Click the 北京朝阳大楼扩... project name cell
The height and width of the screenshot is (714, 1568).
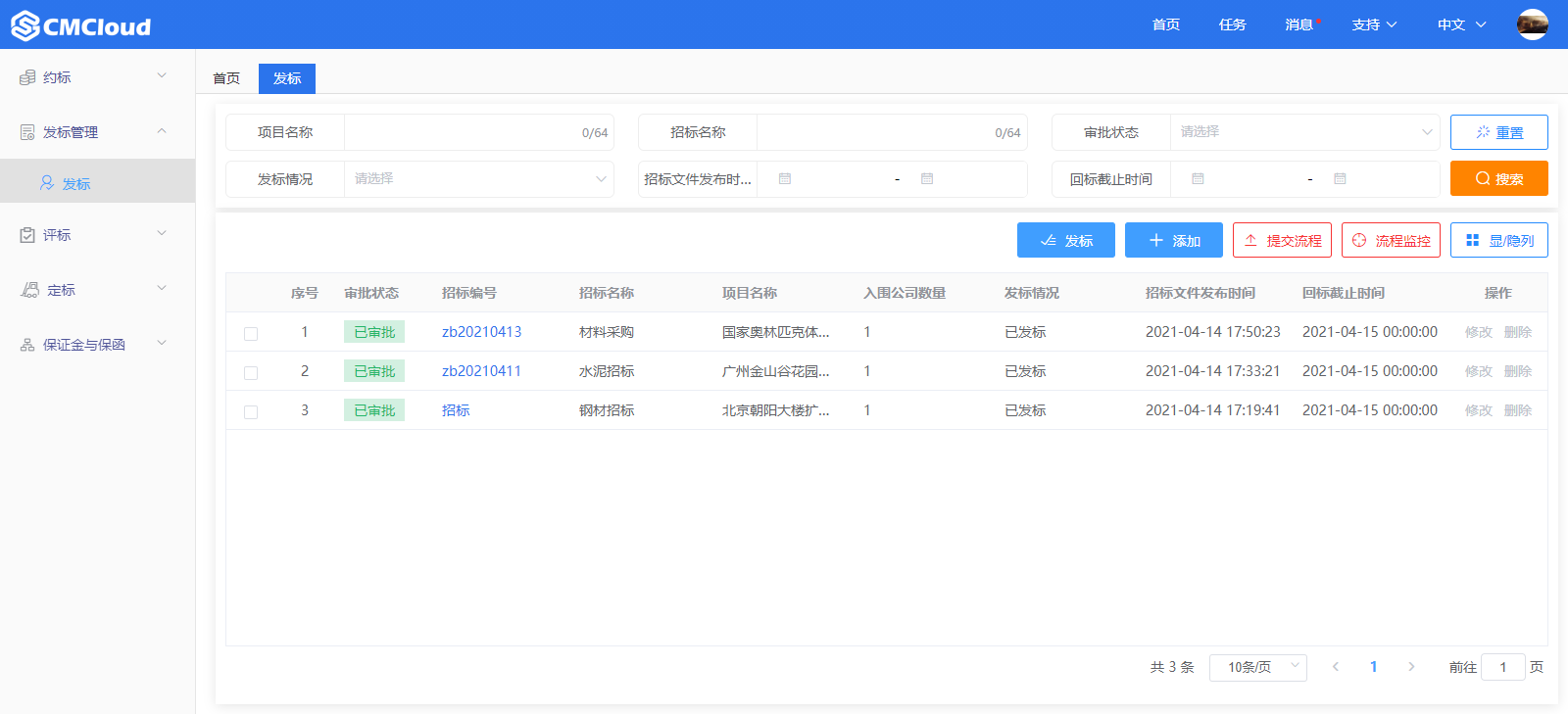776,410
